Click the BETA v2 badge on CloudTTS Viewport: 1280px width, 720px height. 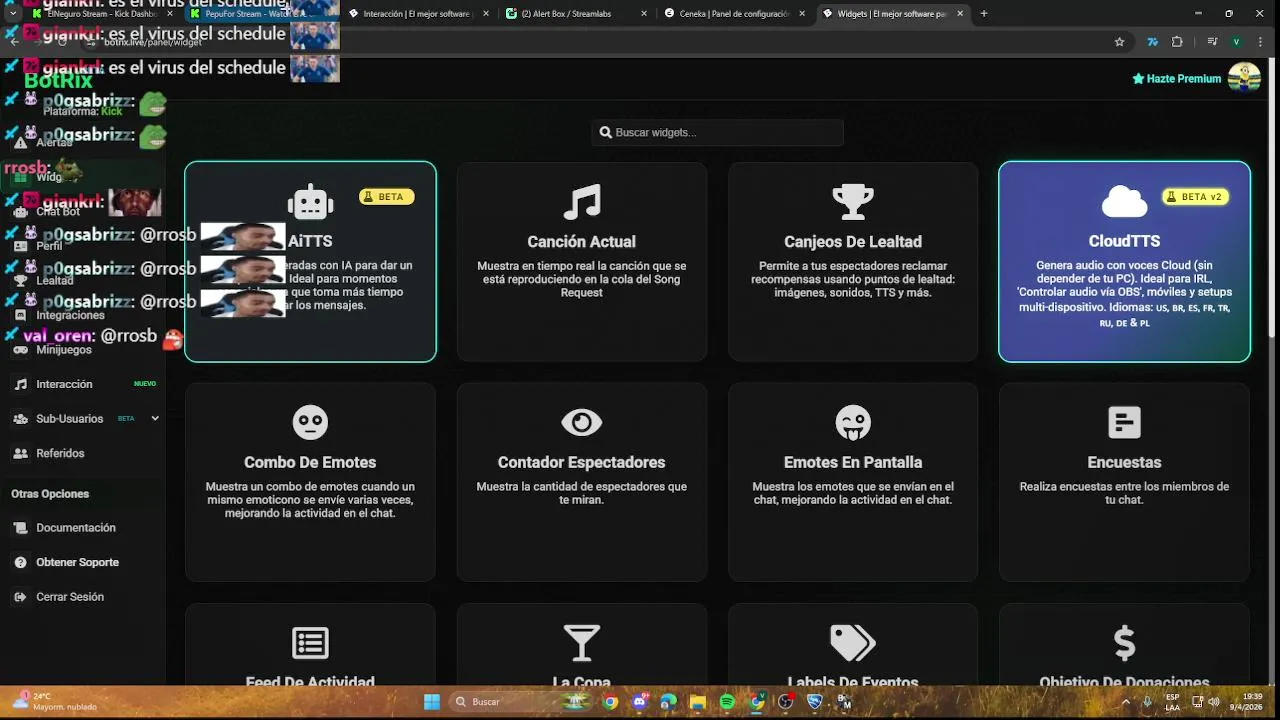click(x=1195, y=197)
